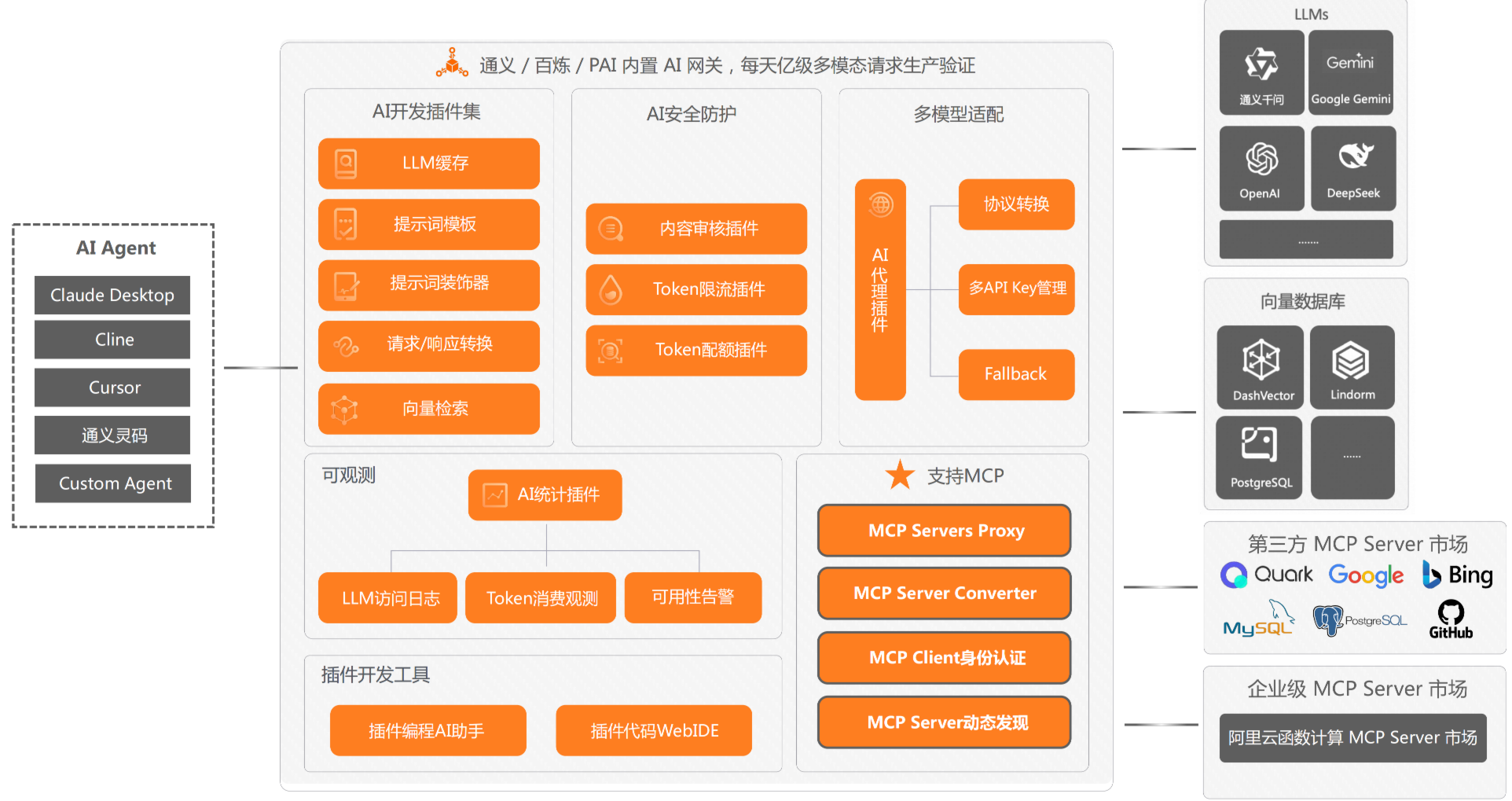Open 提示词模板 plugin
The width and height of the screenshot is (1512, 801).
(x=429, y=224)
